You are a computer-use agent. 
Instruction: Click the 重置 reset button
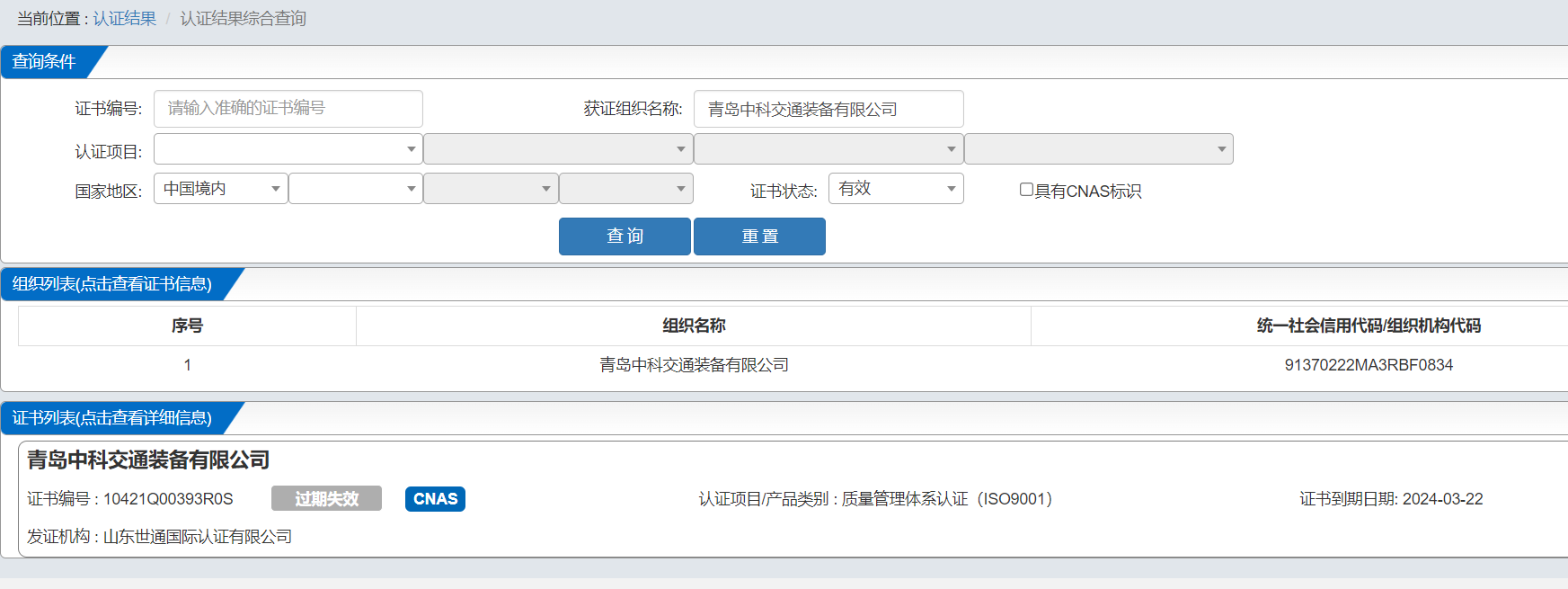point(759,236)
